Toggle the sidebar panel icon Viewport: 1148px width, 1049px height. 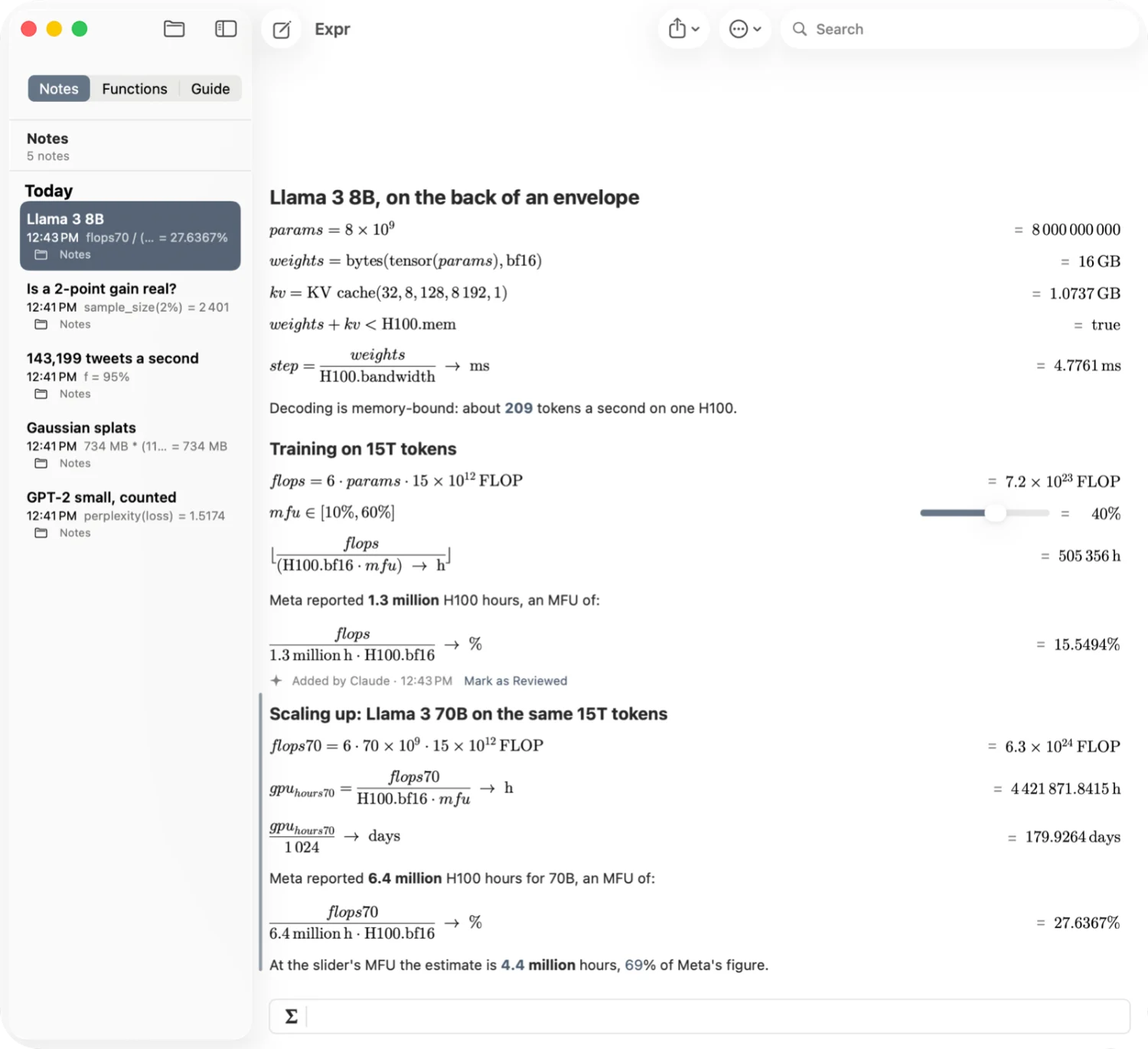(x=226, y=29)
